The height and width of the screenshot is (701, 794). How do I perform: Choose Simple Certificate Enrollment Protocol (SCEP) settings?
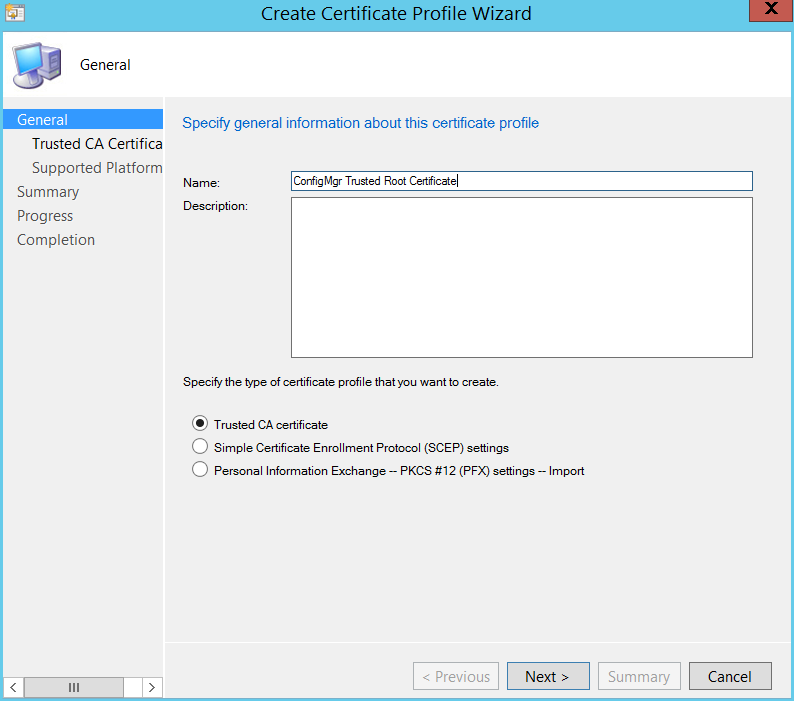coord(200,447)
